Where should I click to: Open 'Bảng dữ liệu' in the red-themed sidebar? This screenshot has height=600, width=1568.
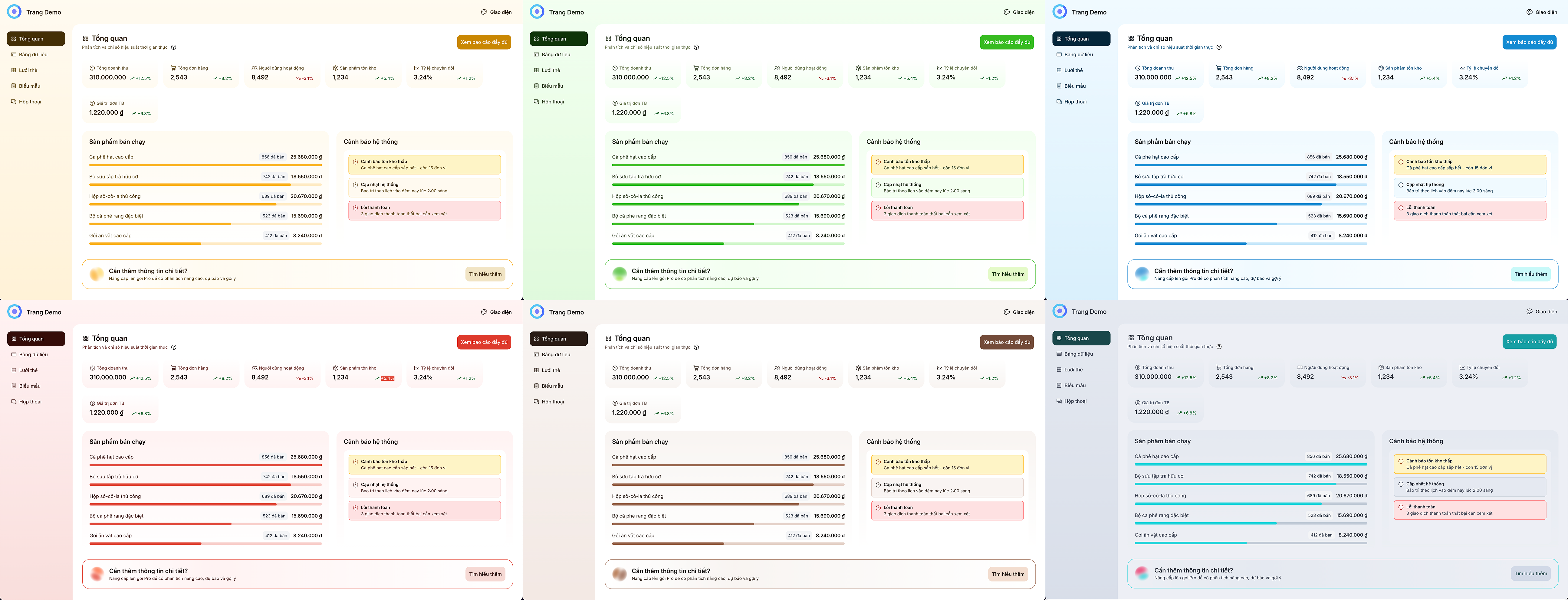pos(33,355)
